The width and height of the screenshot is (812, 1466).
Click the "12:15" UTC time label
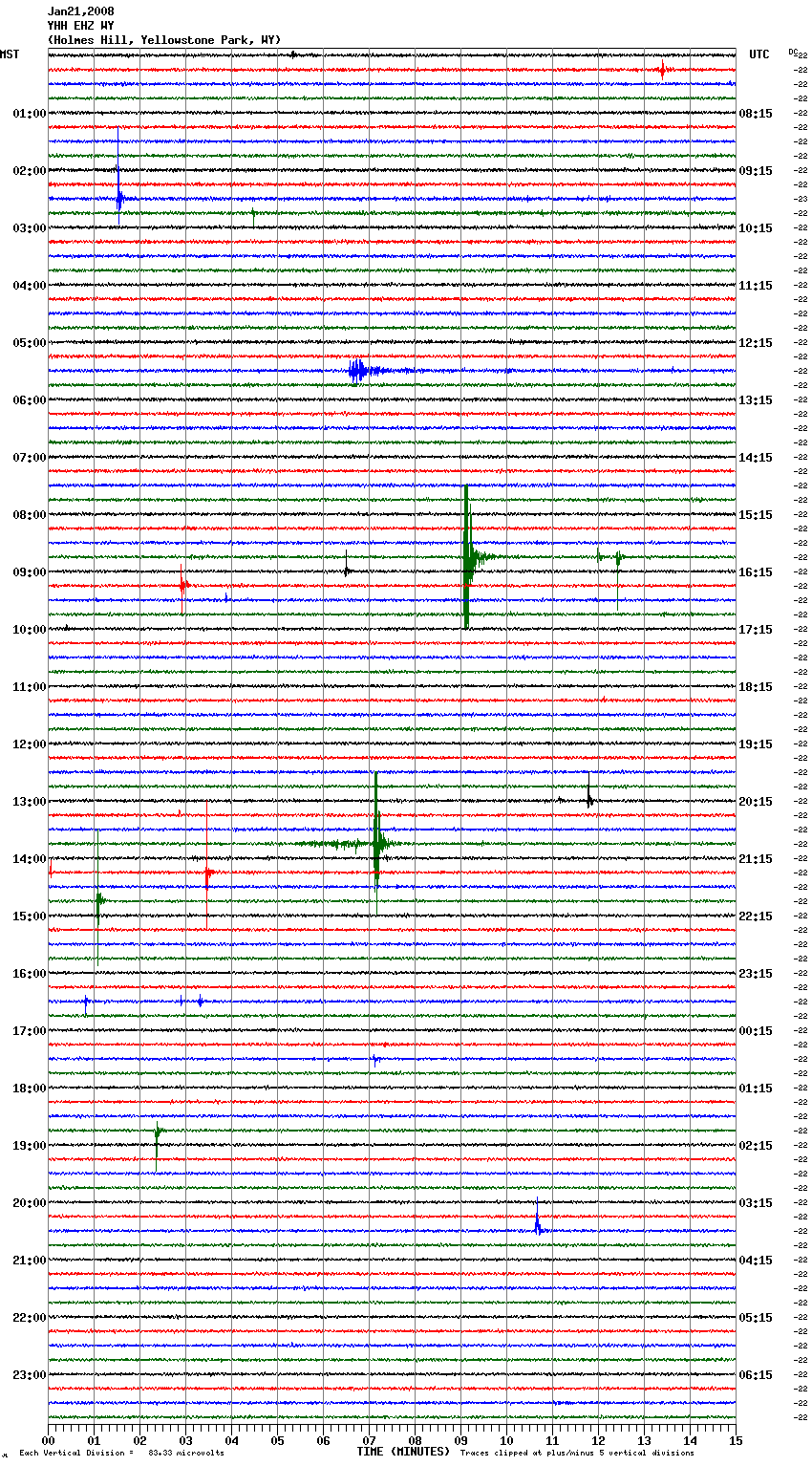756,343
